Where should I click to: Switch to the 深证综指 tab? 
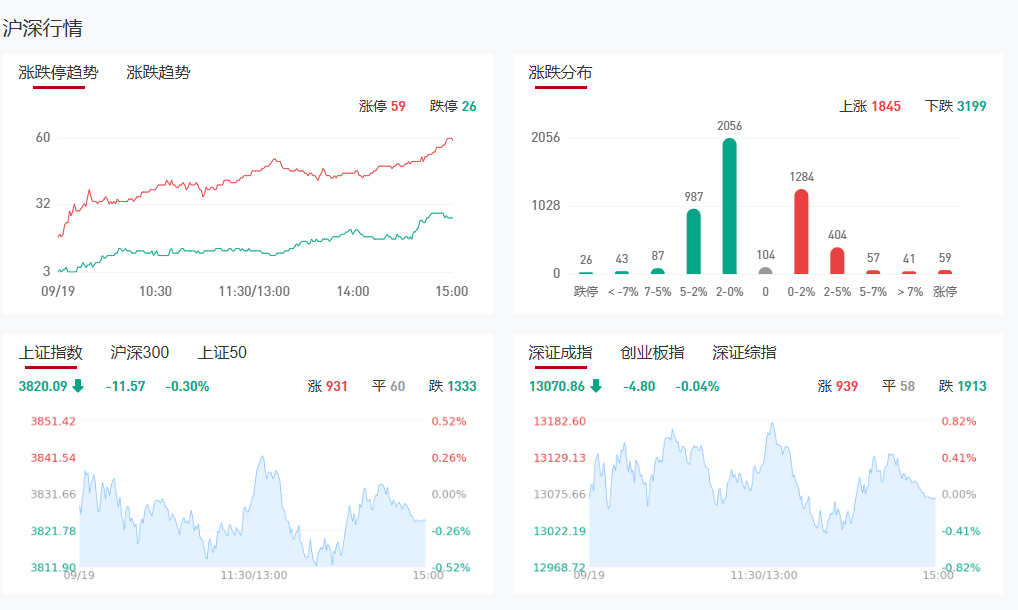pos(744,352)
